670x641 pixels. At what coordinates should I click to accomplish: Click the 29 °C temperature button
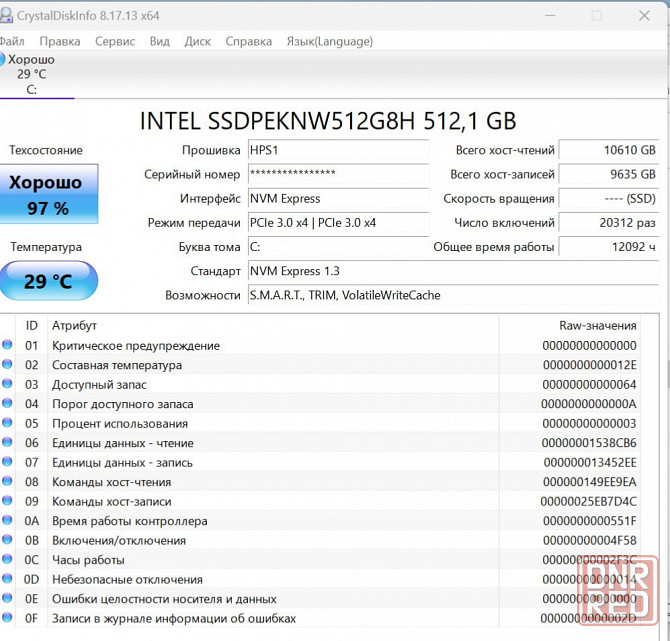coord(48,281)
